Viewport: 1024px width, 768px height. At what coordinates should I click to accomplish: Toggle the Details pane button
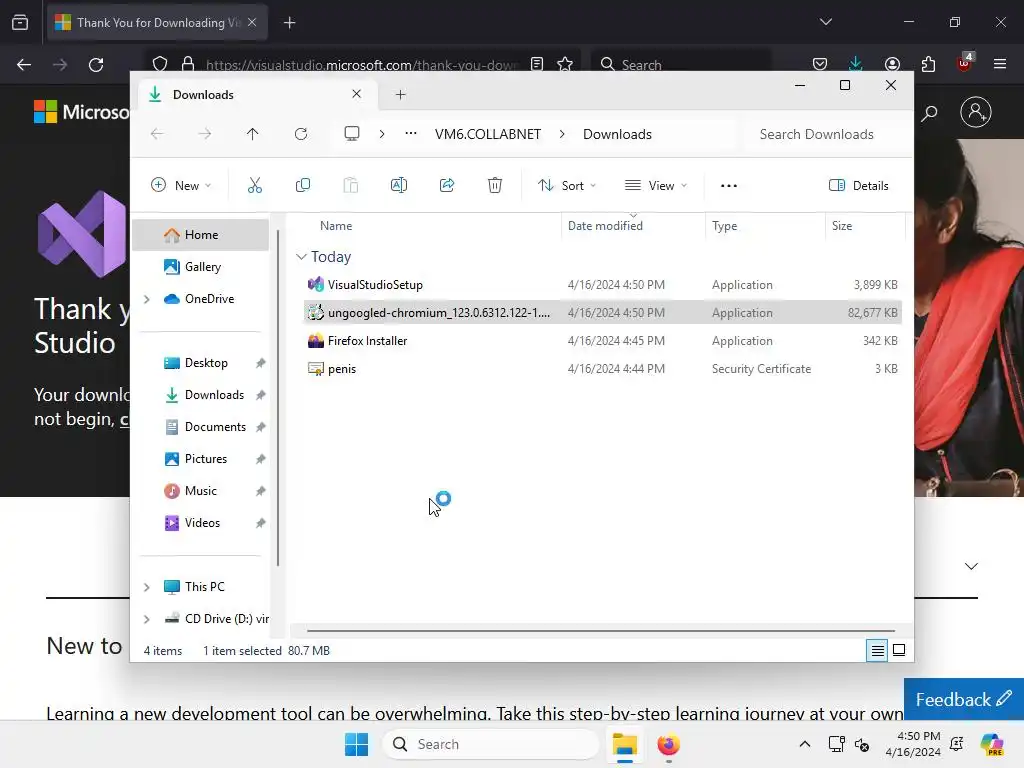coord(858,185)
